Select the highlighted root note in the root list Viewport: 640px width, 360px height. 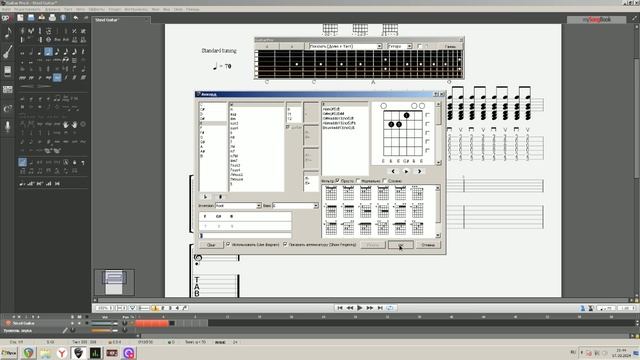[213, 123]
